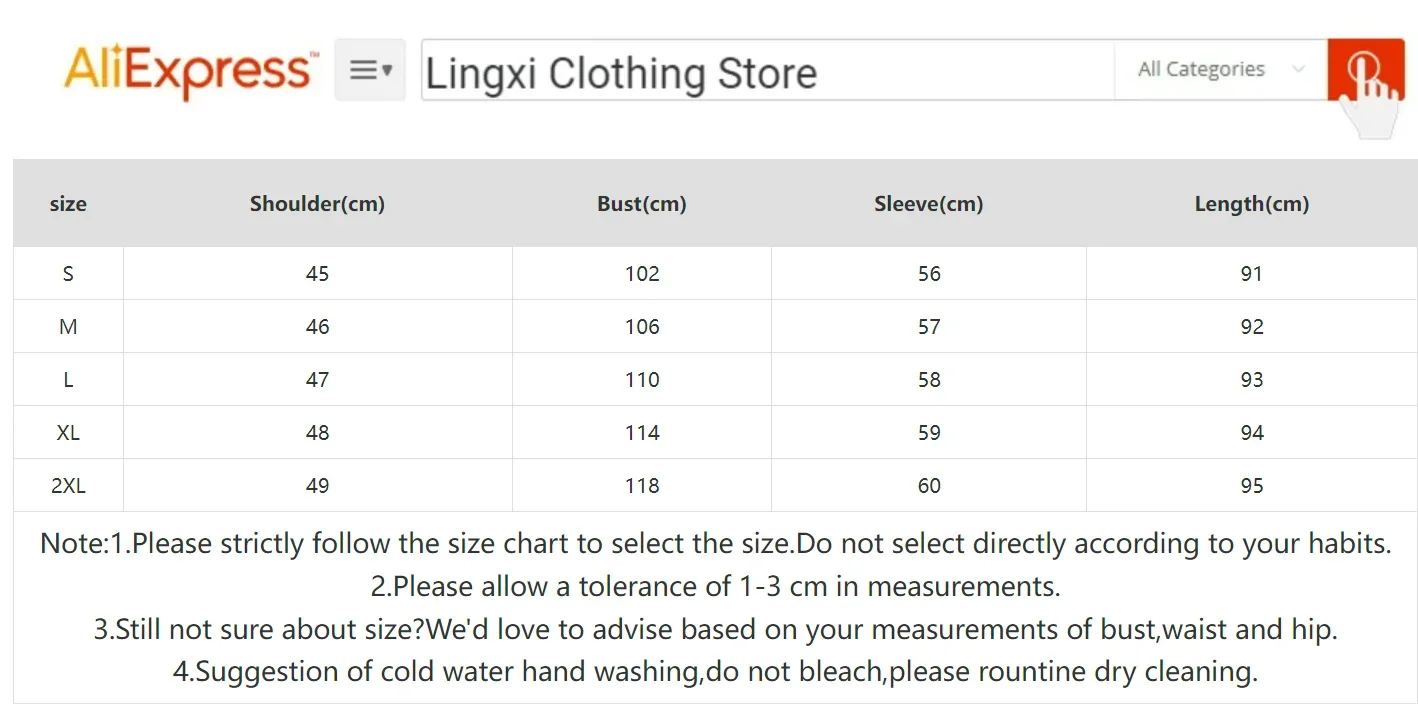Screen dimensions: 1418x713
Task: Click the M size row label
Action: point(68,327)
